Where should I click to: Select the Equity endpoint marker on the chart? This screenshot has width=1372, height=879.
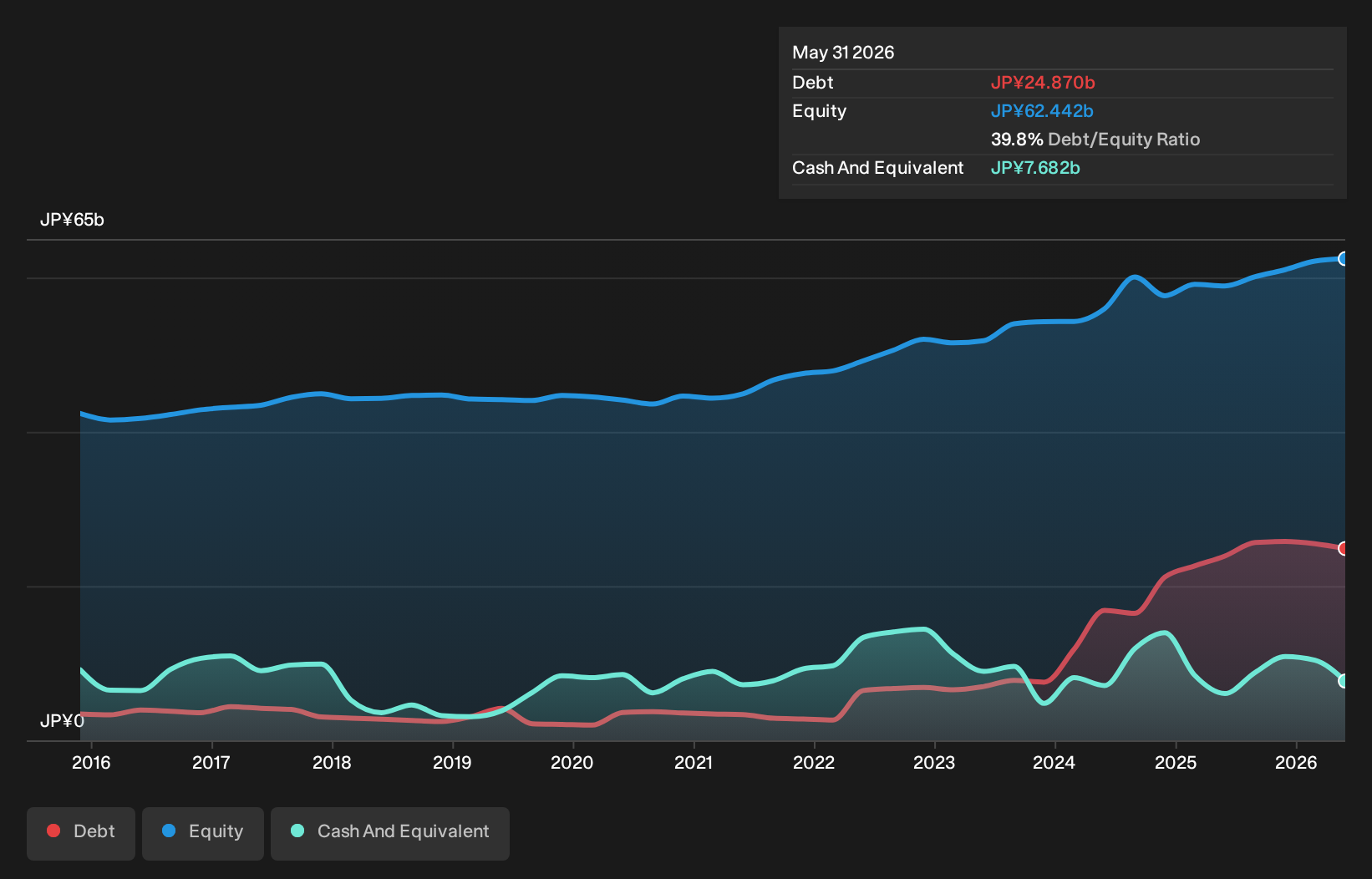pos(1344,259)
